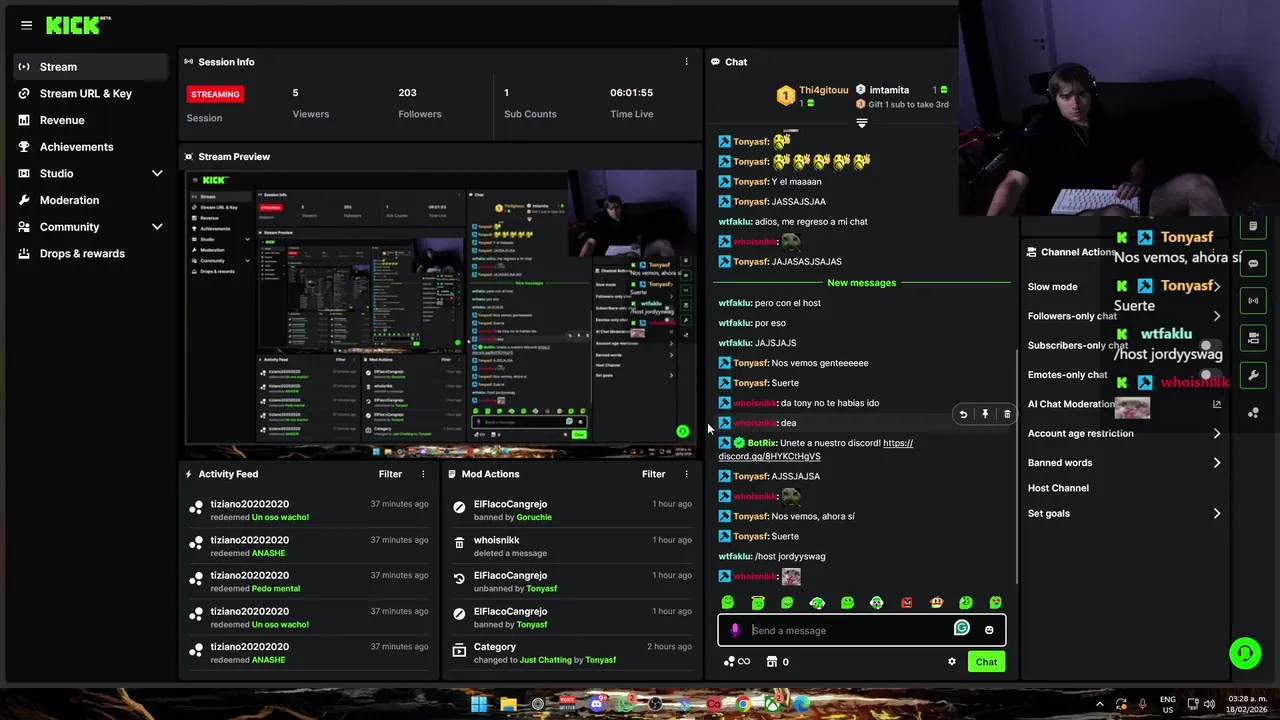Open File Explorer from taskbar
Viewport: 1280px width, 720px height.
click(508, 704)
